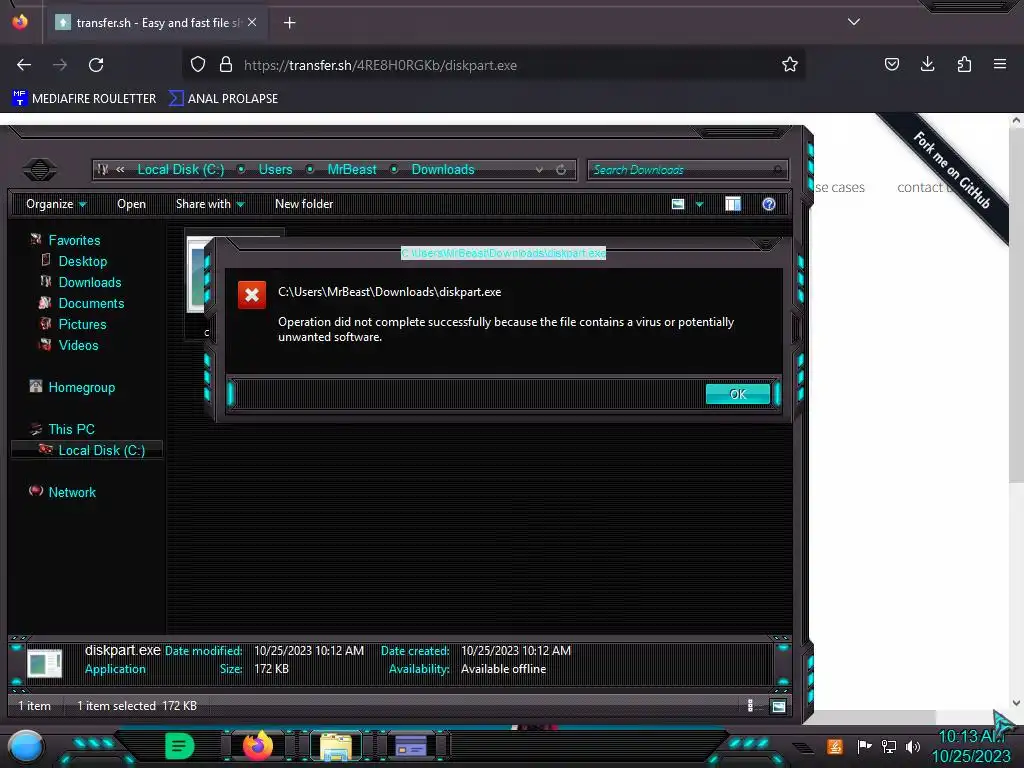Open purple window app on taskbar
The image size is (1024, 768).
[x=411, y=746]
